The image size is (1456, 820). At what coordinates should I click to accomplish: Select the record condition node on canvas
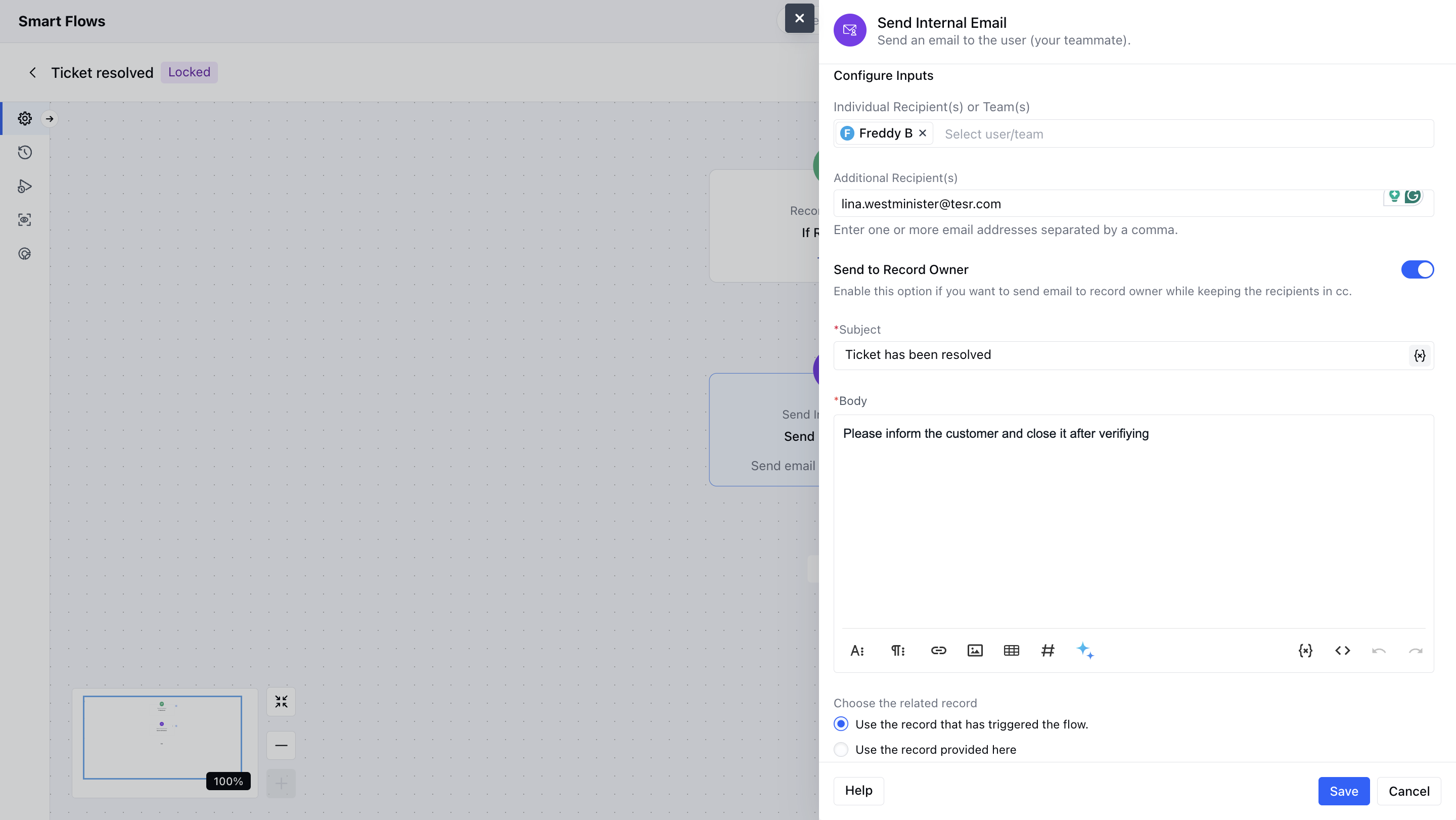pos(764,226)
